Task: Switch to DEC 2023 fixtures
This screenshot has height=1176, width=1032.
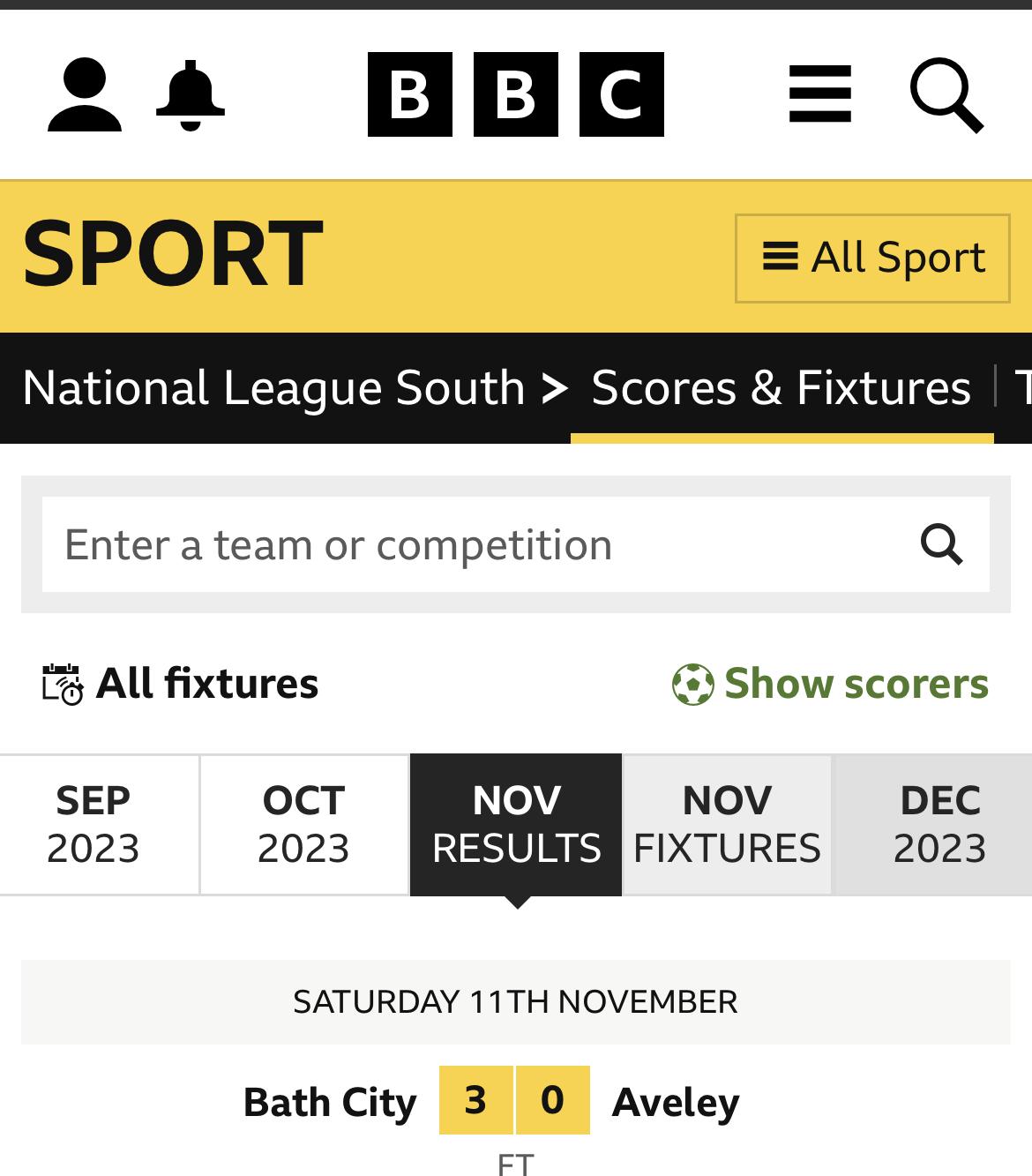Action: tap(939, 825)
